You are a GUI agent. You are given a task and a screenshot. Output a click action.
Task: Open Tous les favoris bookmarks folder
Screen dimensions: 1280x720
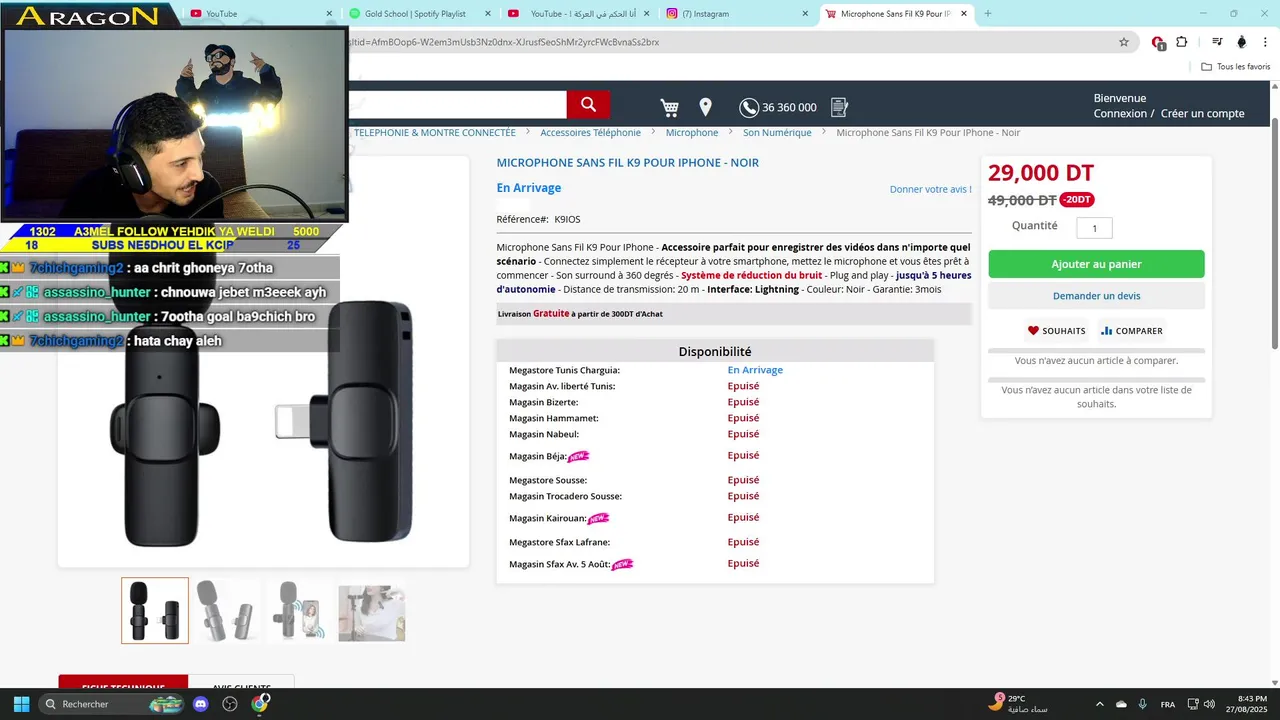(1236, 67)
